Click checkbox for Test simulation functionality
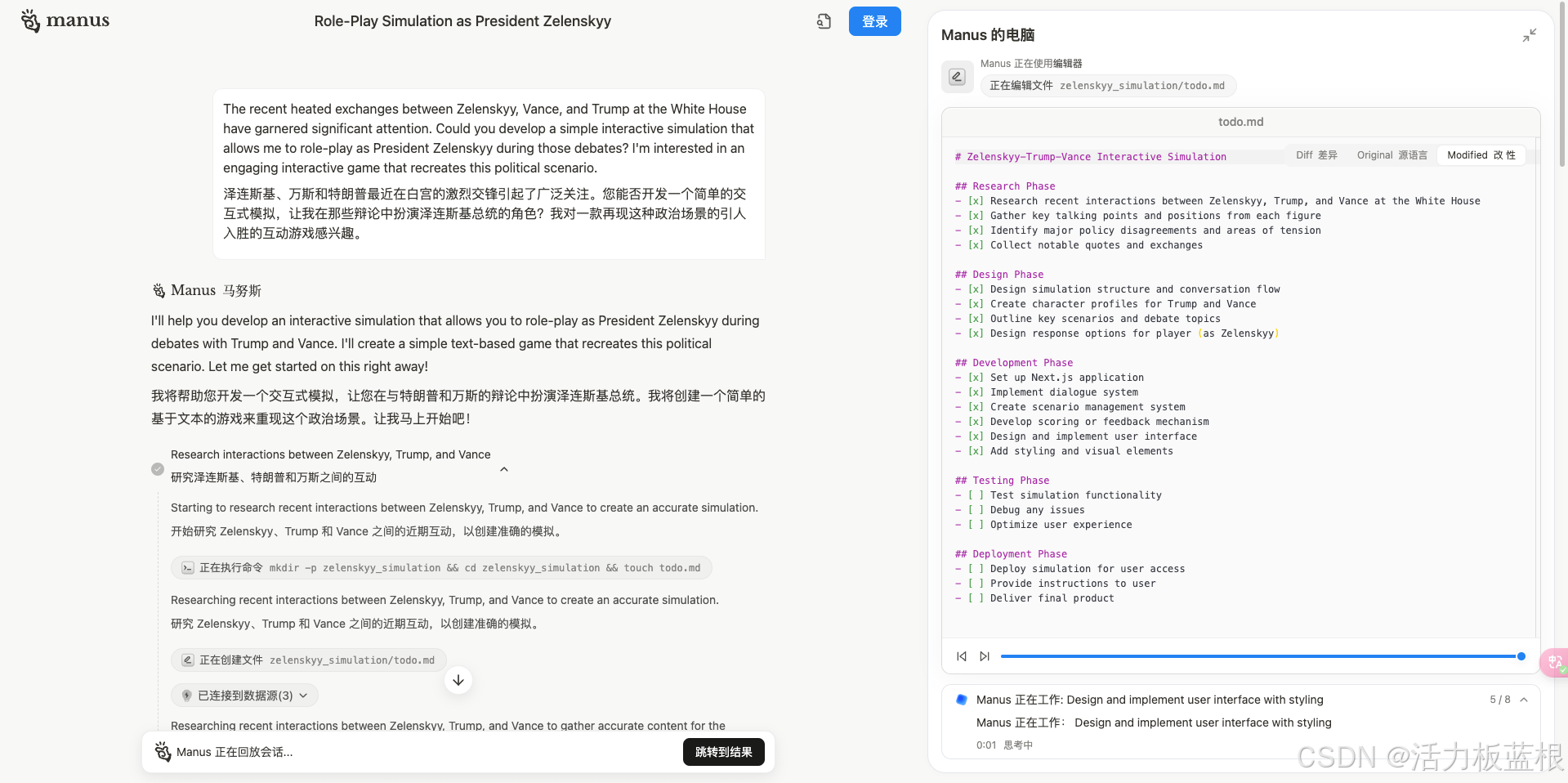The image size is (1568, 783). (x=976, y=495)
